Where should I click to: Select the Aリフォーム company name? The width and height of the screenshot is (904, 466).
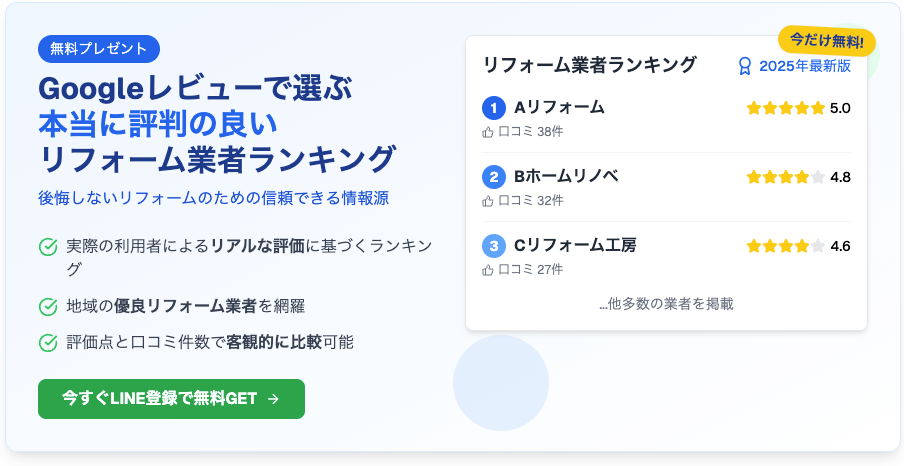[x=559, y=107]
